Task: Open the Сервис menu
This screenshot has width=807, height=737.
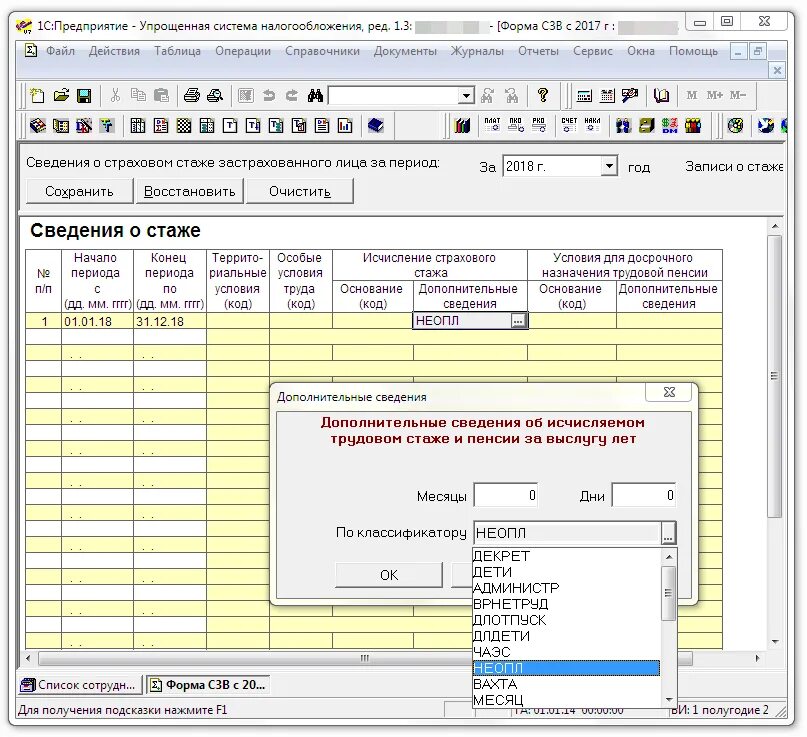Action: click(593, 51)
